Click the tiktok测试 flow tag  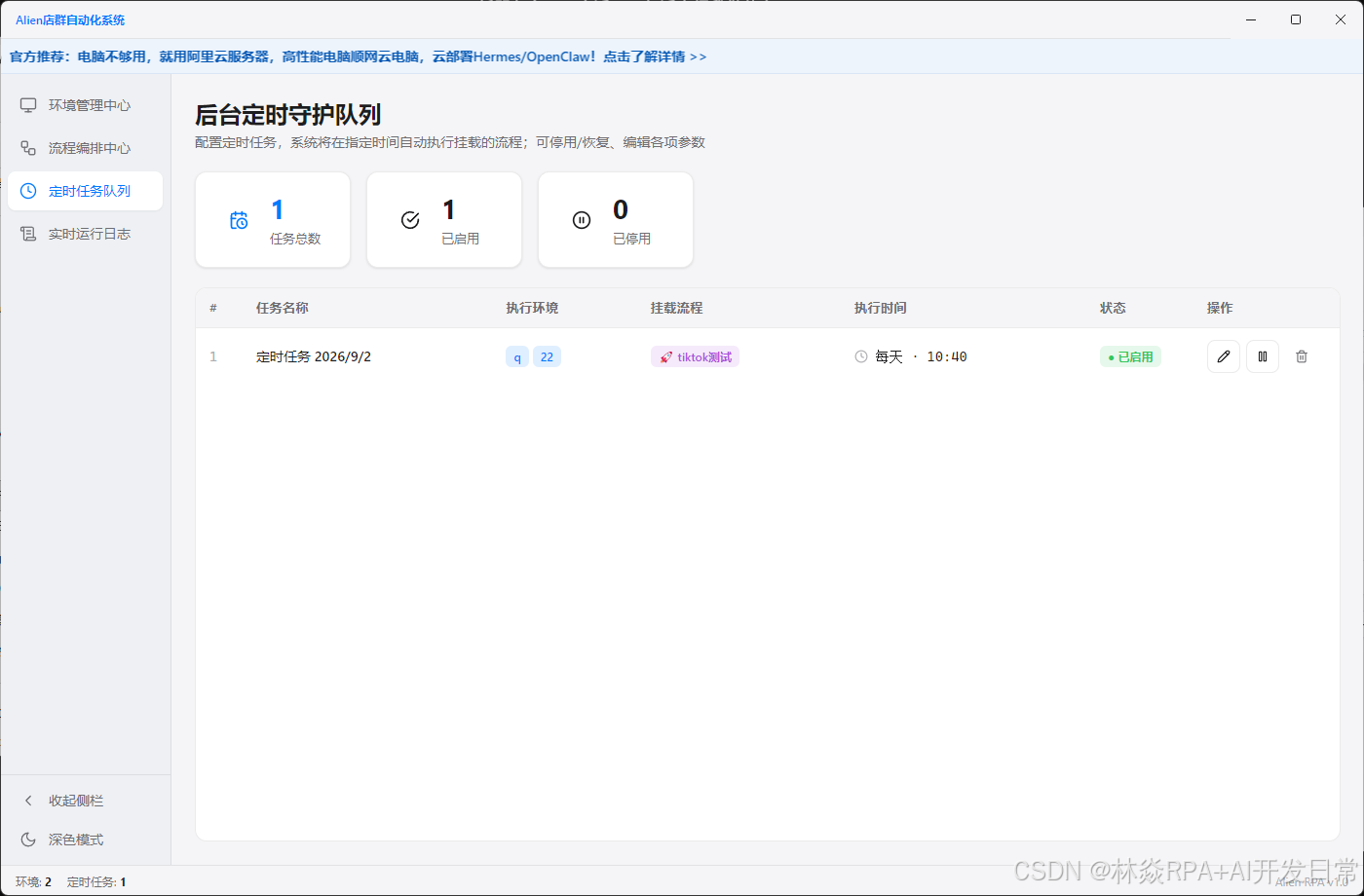[695, 356]
